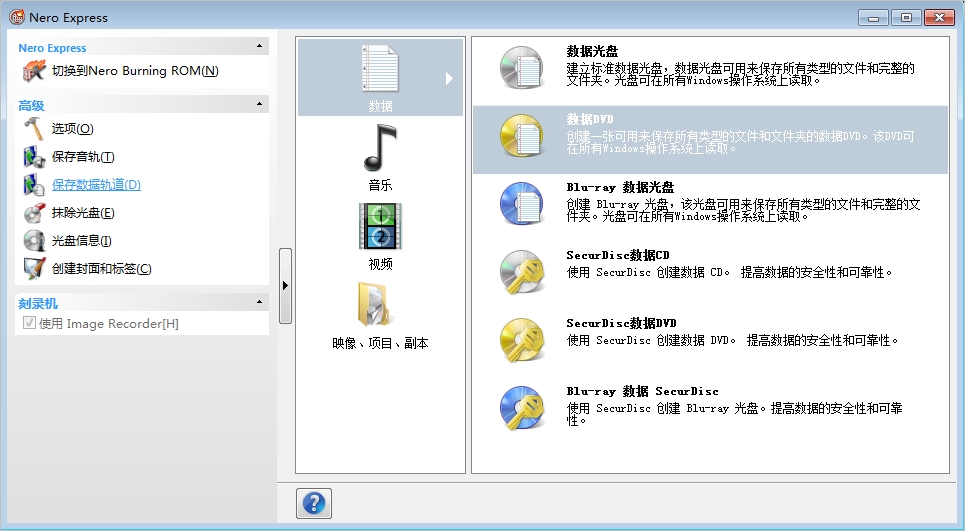Choose the SecurDisc数据CD title
The width and height of the screenshot is (965, 531).
(x=618, y=255)
